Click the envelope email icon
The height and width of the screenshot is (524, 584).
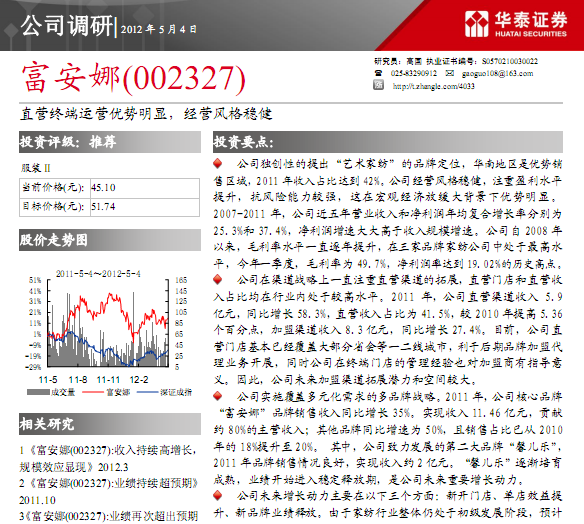click(x=450, y=73)
